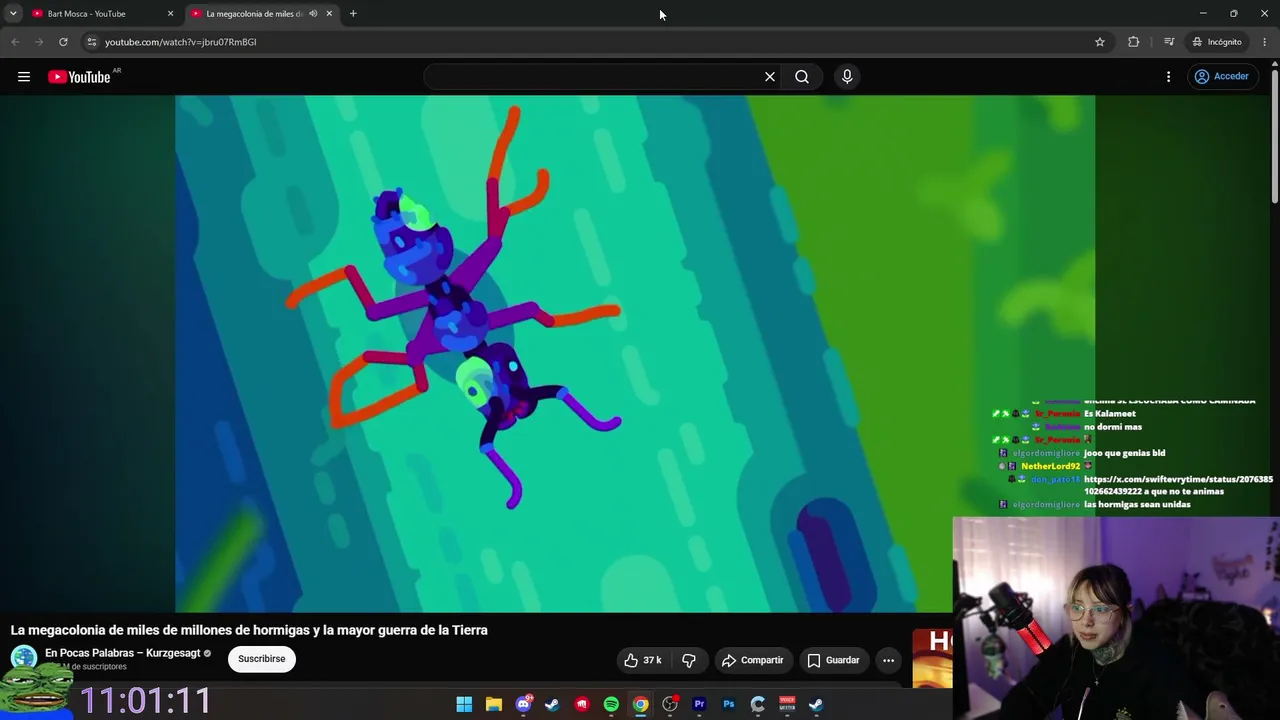Click the magnifier search button
The width and height of the screenshot is (1280, 720).
(802, 77)
